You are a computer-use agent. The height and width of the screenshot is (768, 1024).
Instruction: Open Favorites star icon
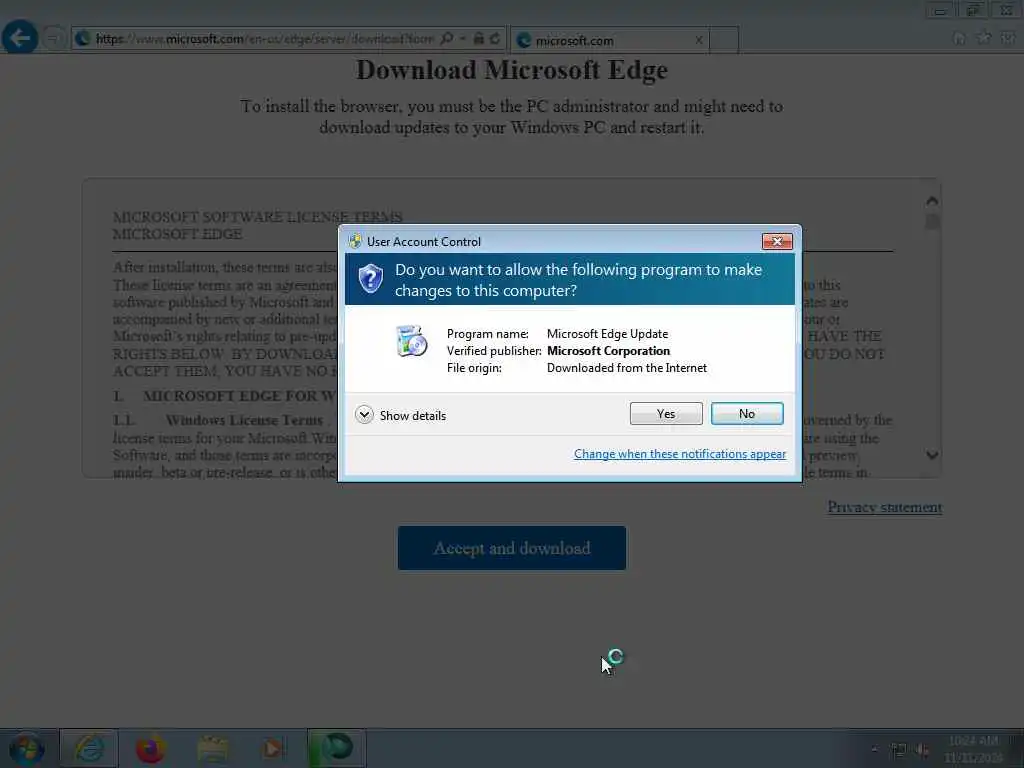pyautogui.click(x=983, y=38)
